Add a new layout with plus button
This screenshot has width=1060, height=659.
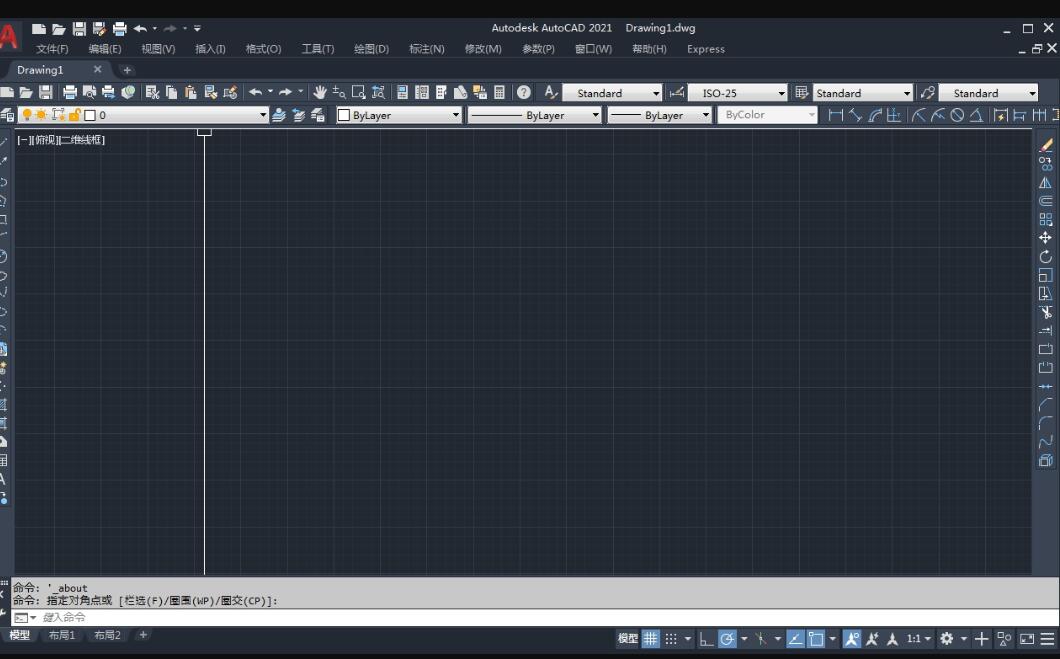pyautogui.click(x=143, y=635)
